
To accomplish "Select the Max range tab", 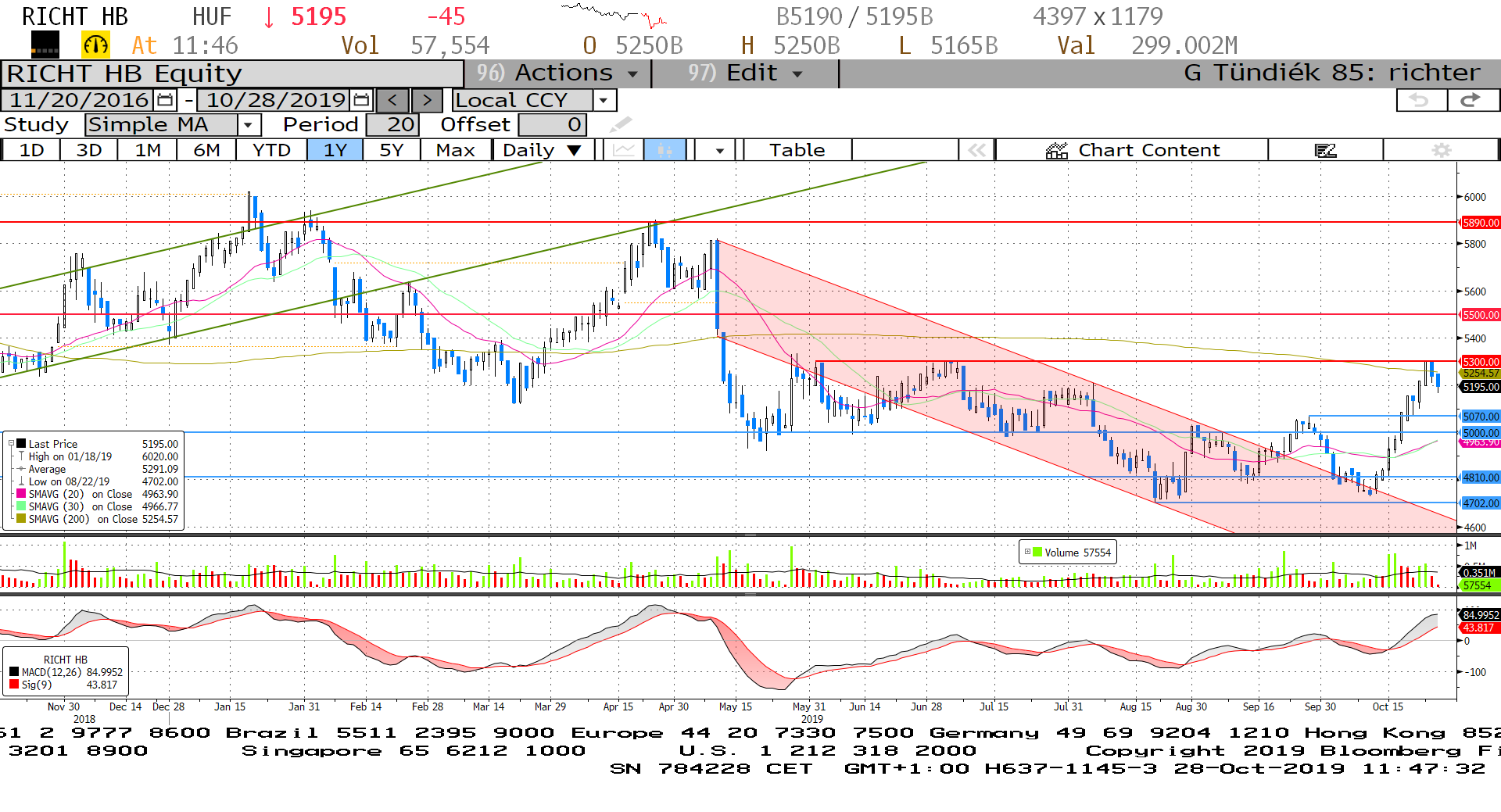I will (x=456, y=150).
